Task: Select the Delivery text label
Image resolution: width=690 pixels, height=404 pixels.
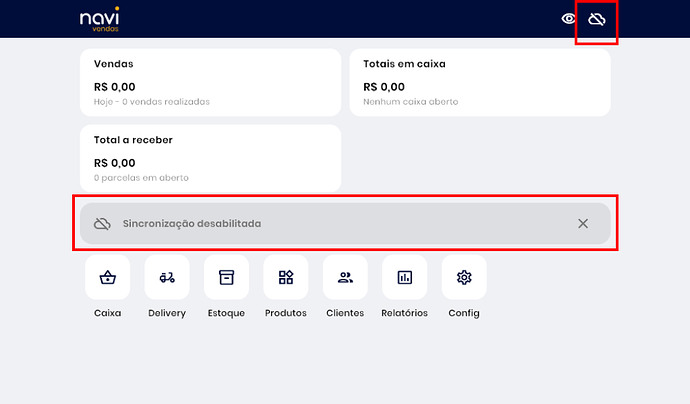Action: click(x=167, y=313)
